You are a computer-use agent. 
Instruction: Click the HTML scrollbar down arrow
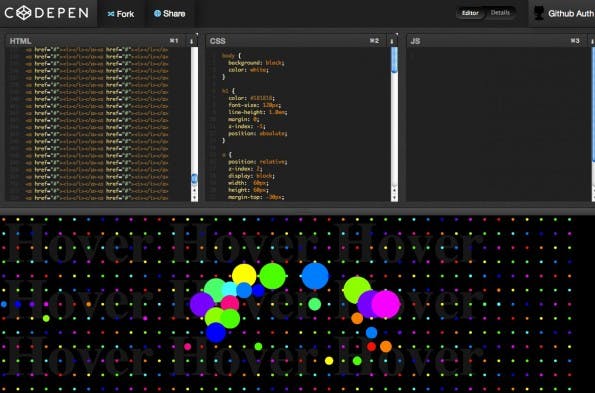(x=195, y=198)
